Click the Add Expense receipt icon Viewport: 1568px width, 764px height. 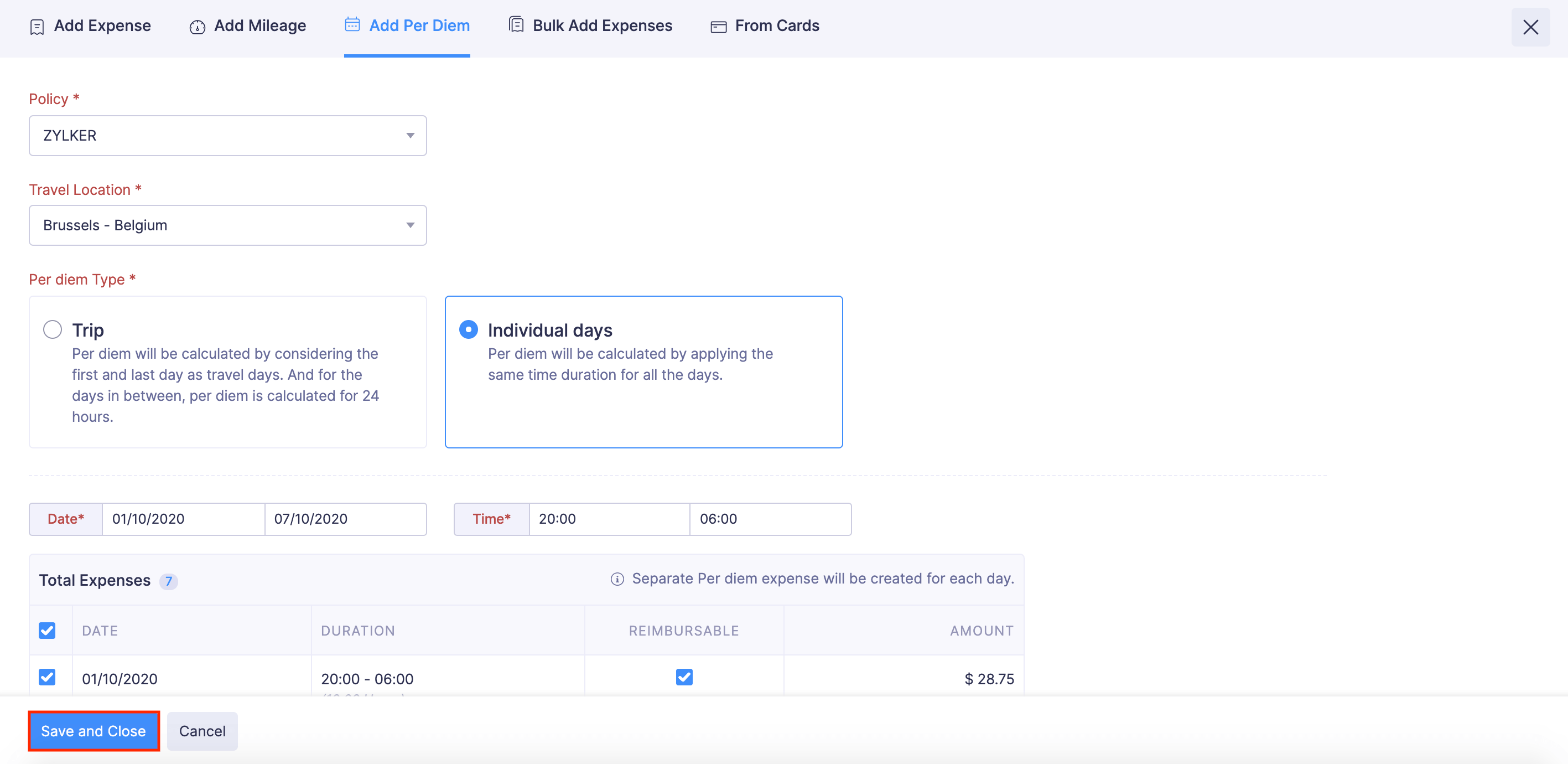37,27
